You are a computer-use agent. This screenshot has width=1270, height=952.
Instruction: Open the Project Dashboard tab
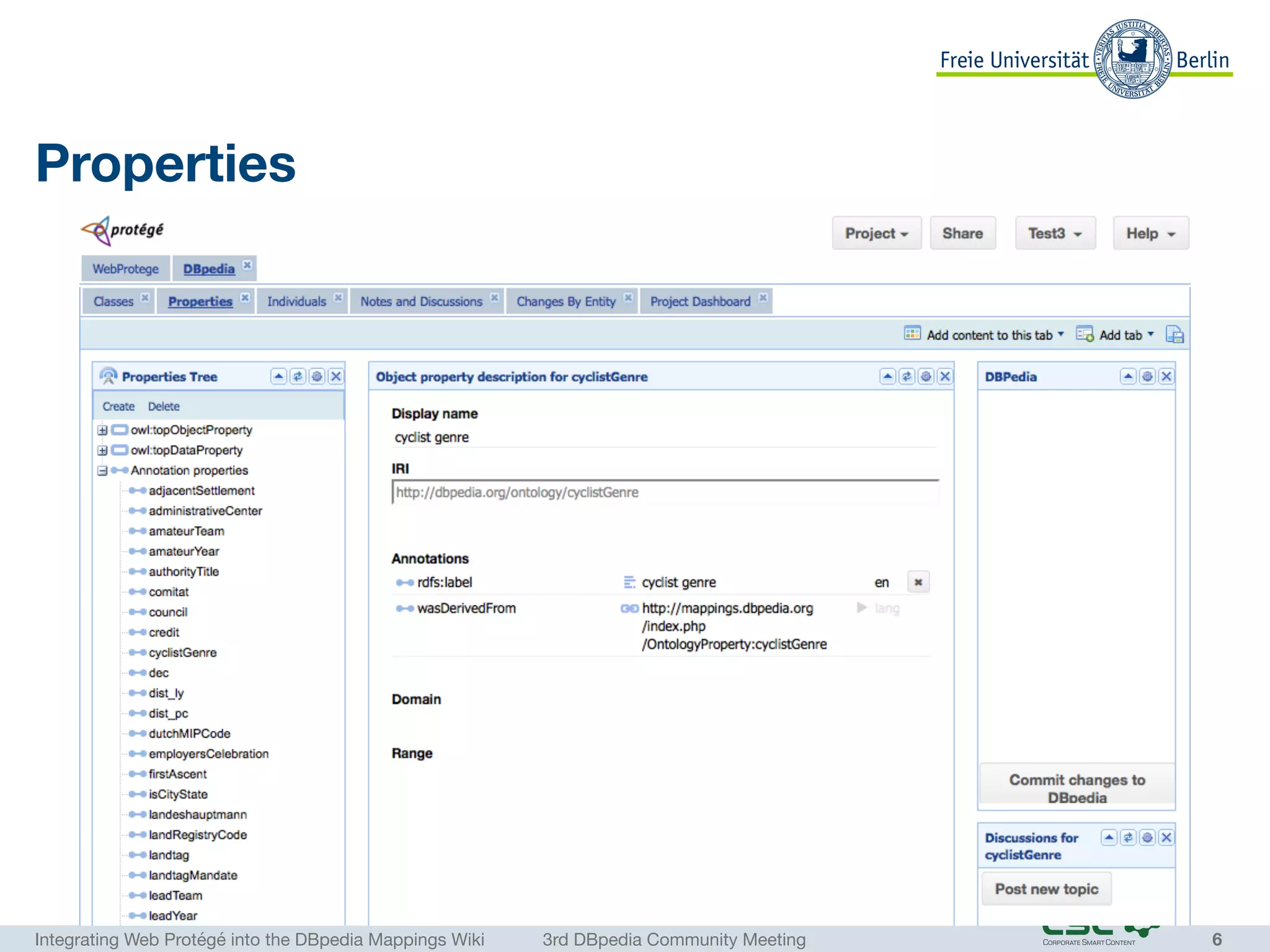point(700,302)
